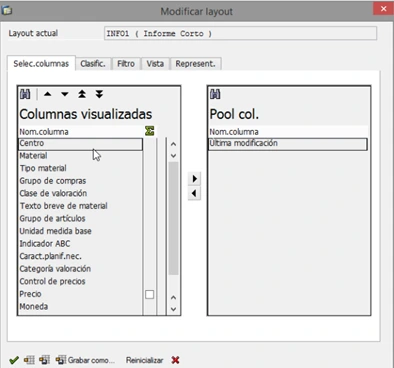Image resolution: width=394 pixels, height=368 pixels.
Task: Click Nom.columna header in Pool col.
Action: [288, 132]
